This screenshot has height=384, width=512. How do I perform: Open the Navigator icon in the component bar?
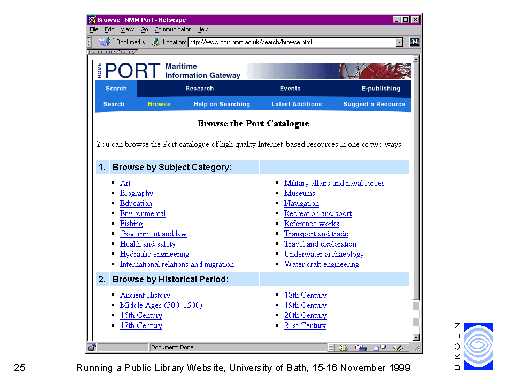[342, 348]
